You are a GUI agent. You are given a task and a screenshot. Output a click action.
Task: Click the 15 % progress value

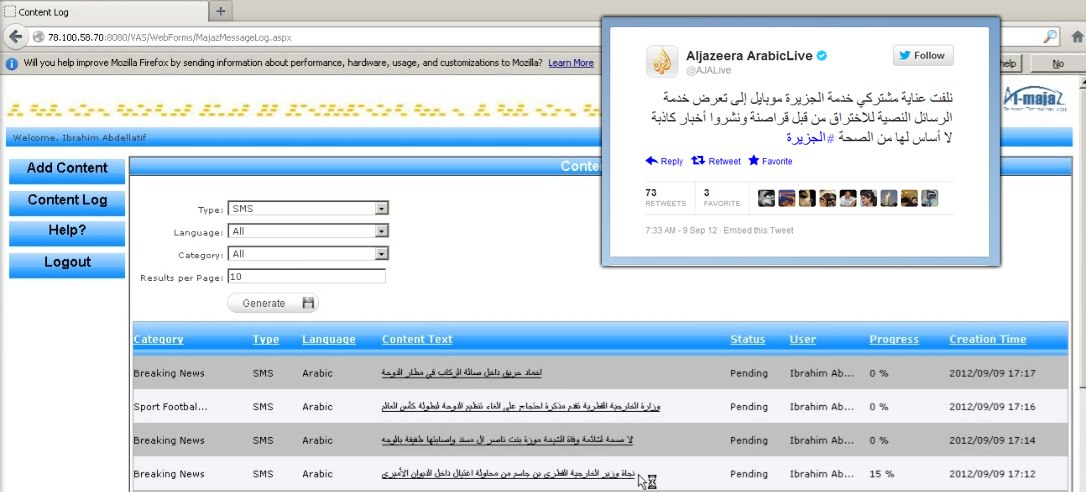click(882, 474)
